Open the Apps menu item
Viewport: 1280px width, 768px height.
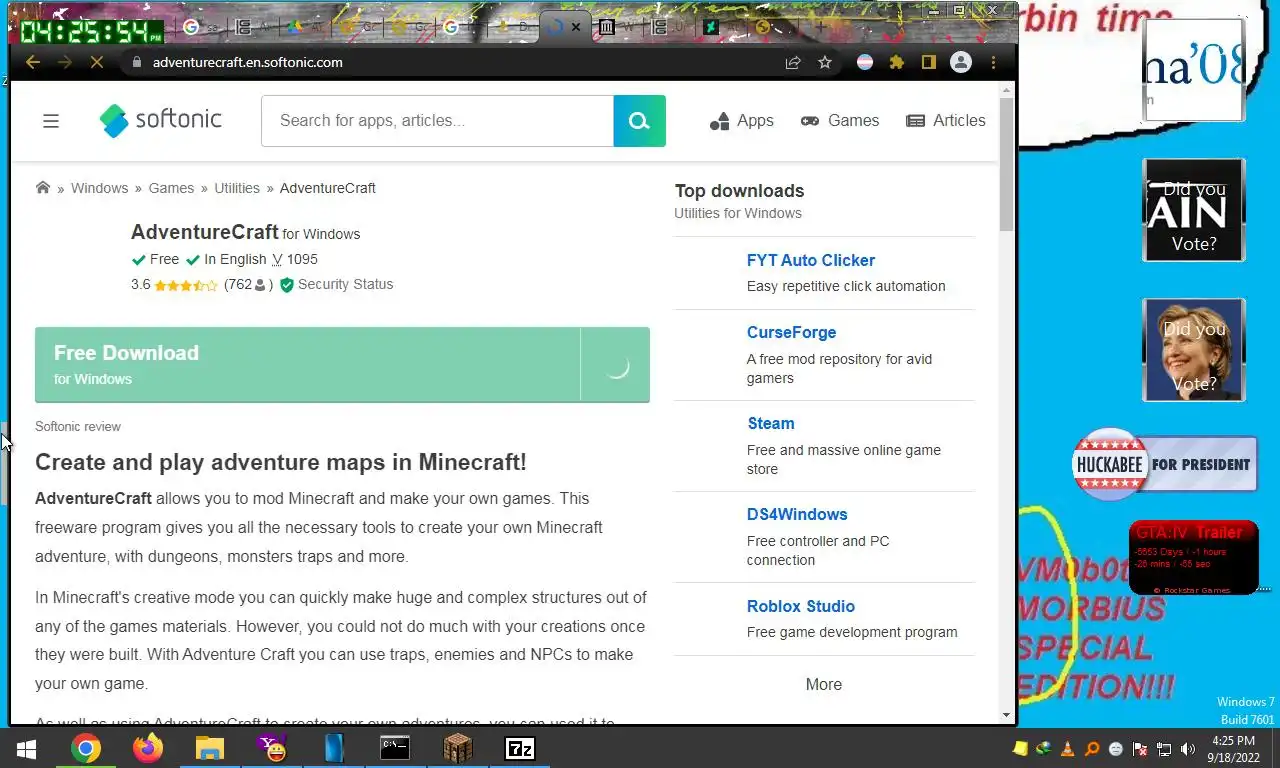pos(742,121)
